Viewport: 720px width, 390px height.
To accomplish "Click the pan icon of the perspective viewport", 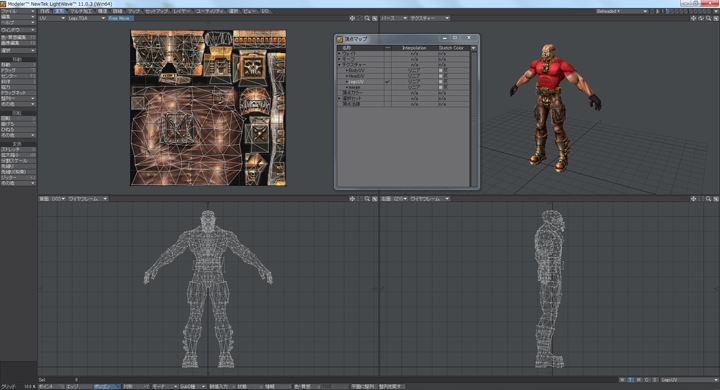I will [x=693, y=18].
